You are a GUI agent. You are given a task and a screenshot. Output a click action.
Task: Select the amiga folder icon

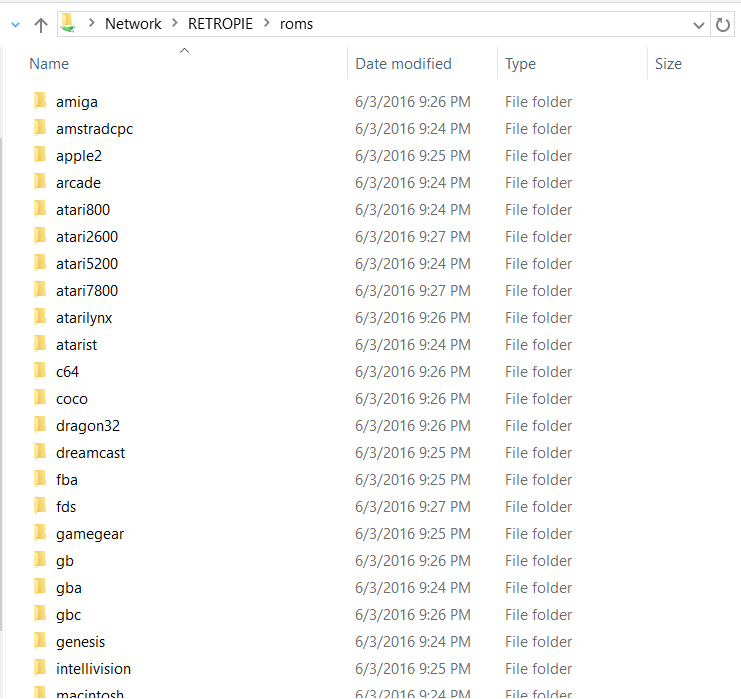pyautogui.click(x=41, y=101)
